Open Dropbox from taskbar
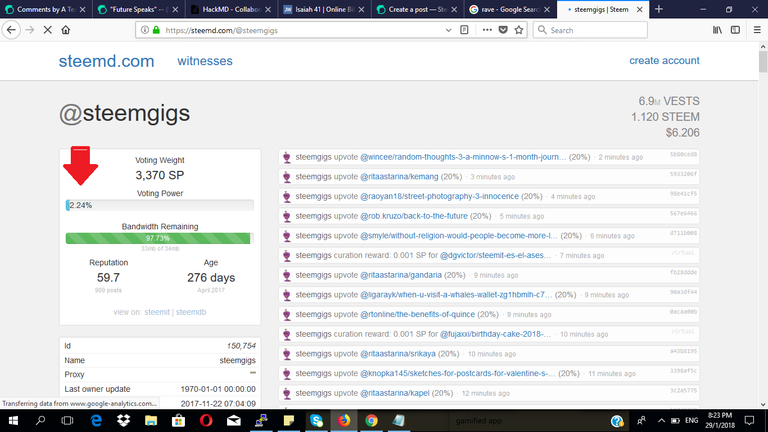This screenshot has width=768, height=432. tap(123, 420)
